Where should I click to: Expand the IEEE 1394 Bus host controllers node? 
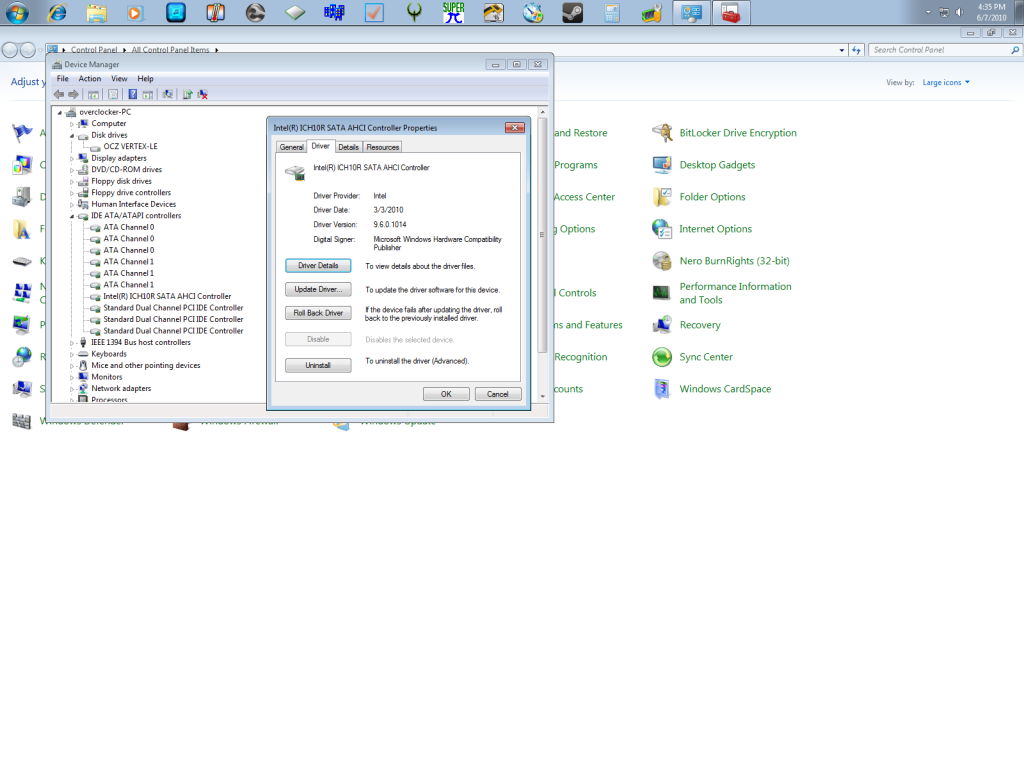click(72, 343)
